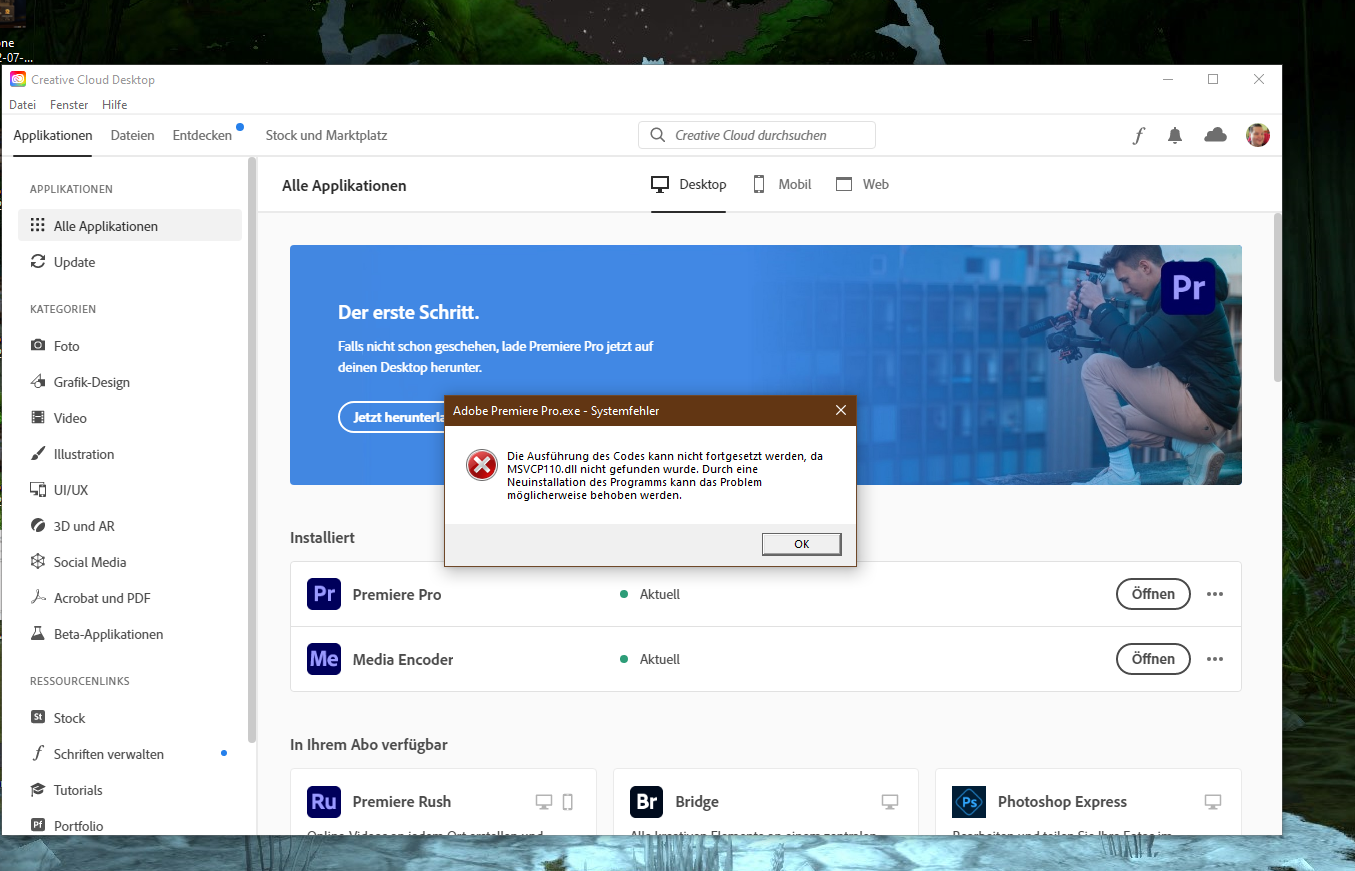1355x871 pixels.
Task: Go to the Entdecken tab
Action: (202, 135)
